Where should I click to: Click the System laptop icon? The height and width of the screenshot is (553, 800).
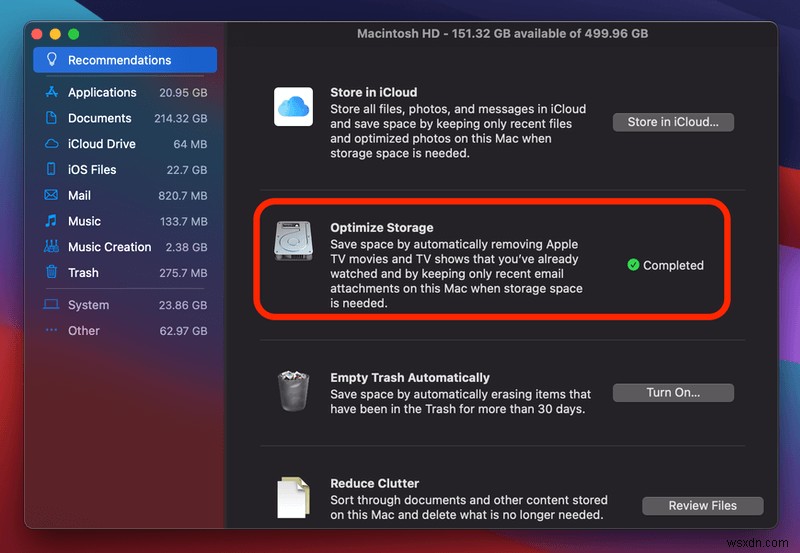coord(51,305)
